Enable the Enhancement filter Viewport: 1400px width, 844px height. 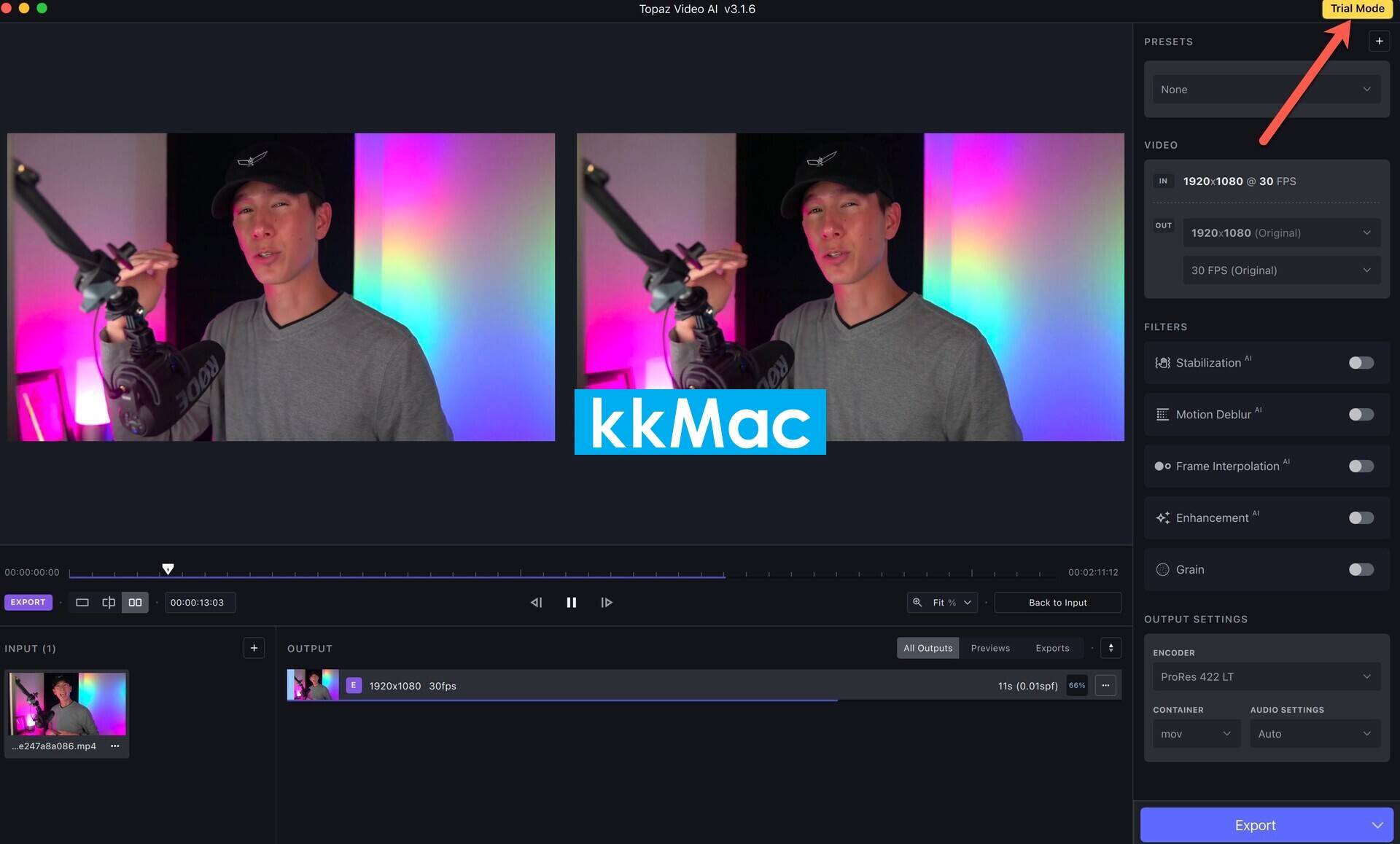click(x=1361, y=518)
